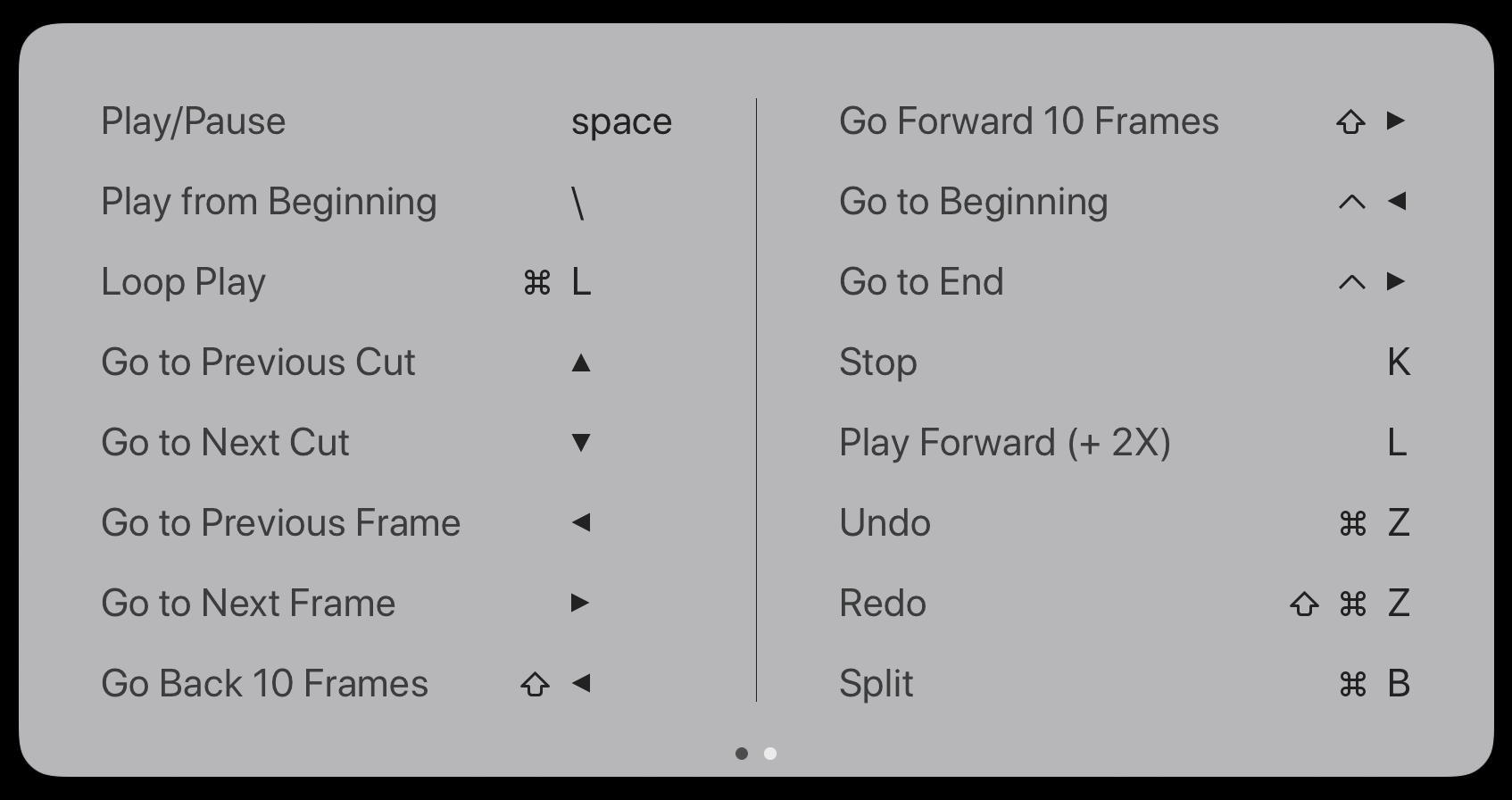1512x800 pixels.
Task: Click the right arrow beside Go to Next Frame
Action: click(580, 604)
